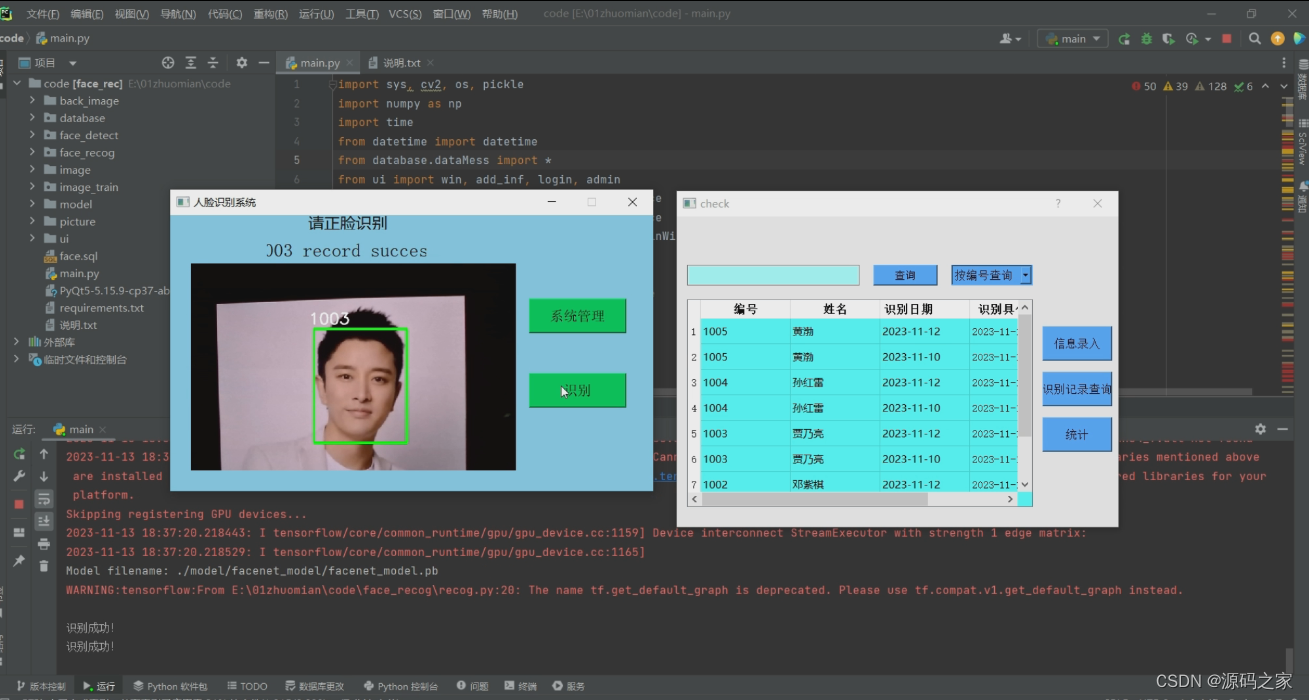
Task: Open Search Everywhere magnifier
Action: pos(1255,39)
